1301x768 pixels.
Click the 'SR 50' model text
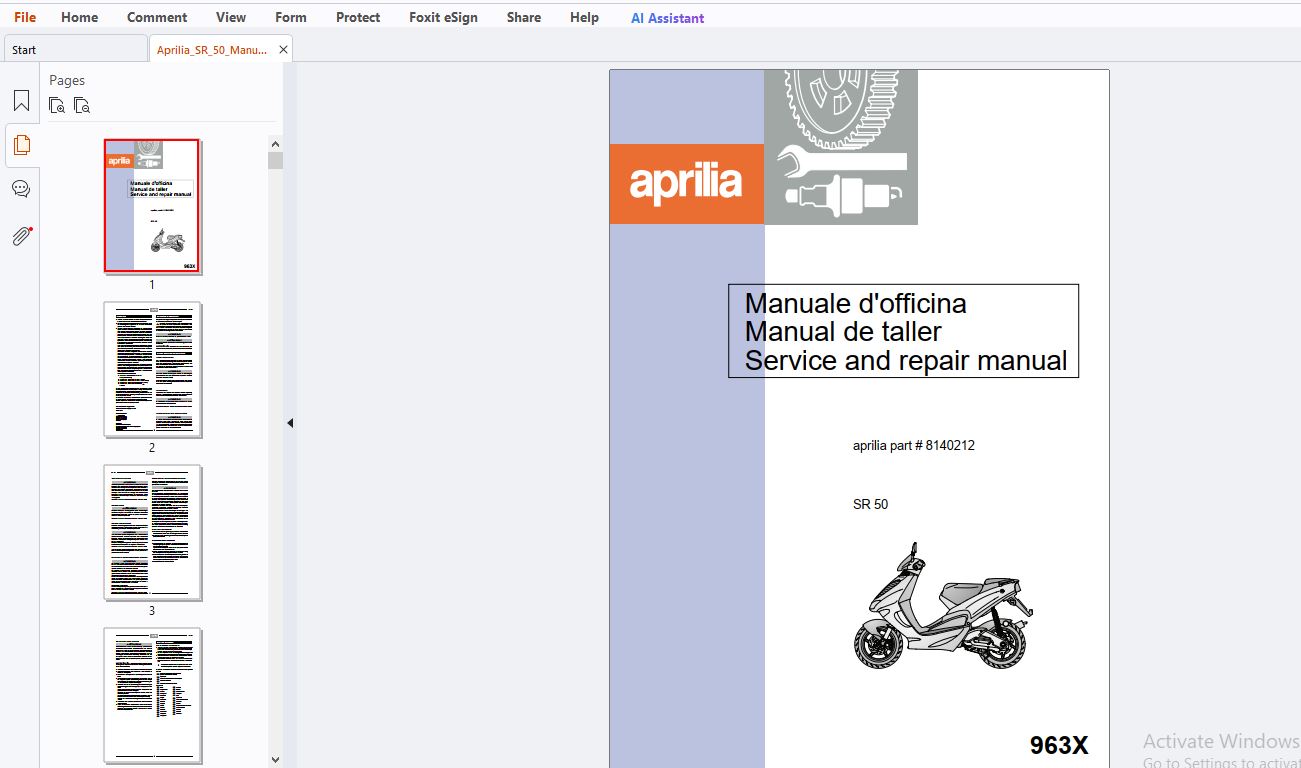pos(870,504)
